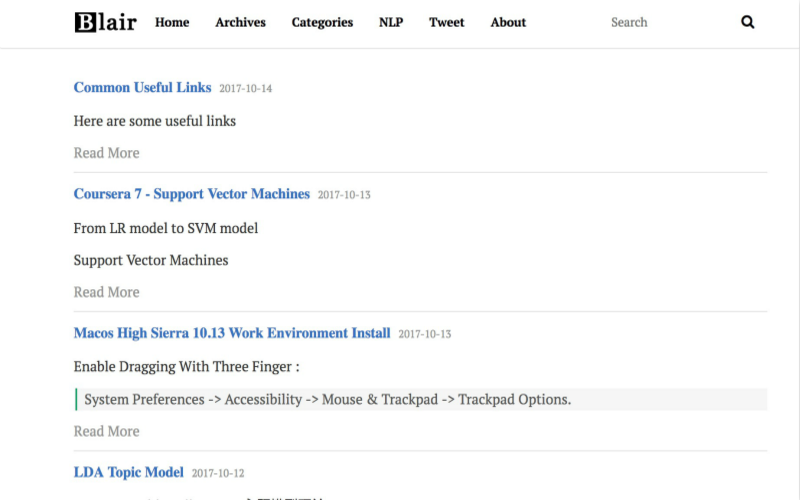The width and height of the screenshot is (800, 500).
Task: Open the LDA Topic Model post
Action: coord(128,472)
